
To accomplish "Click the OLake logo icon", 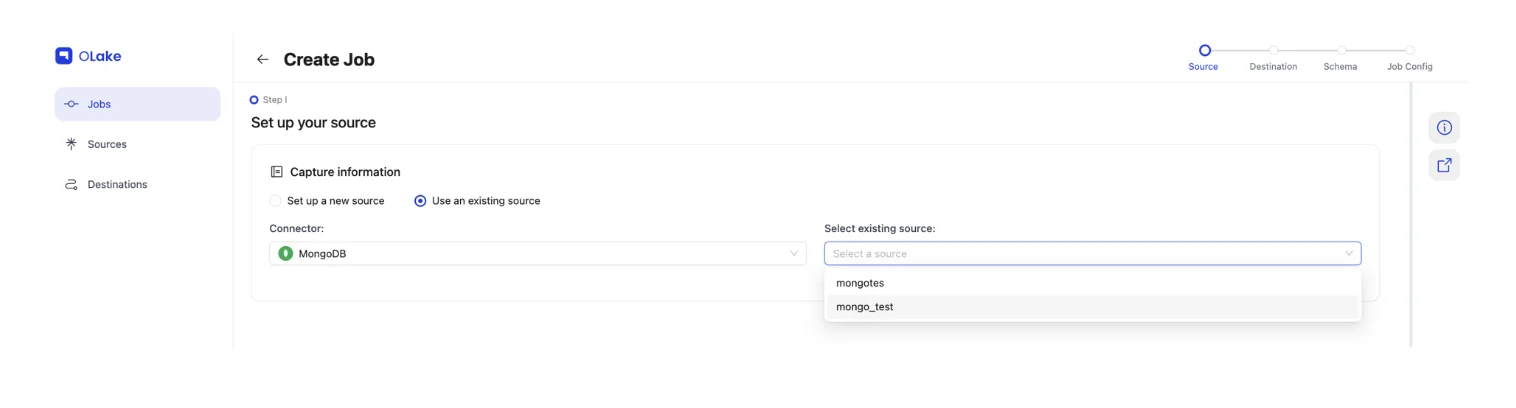I will pyautogui.click(x=64, y=56).
